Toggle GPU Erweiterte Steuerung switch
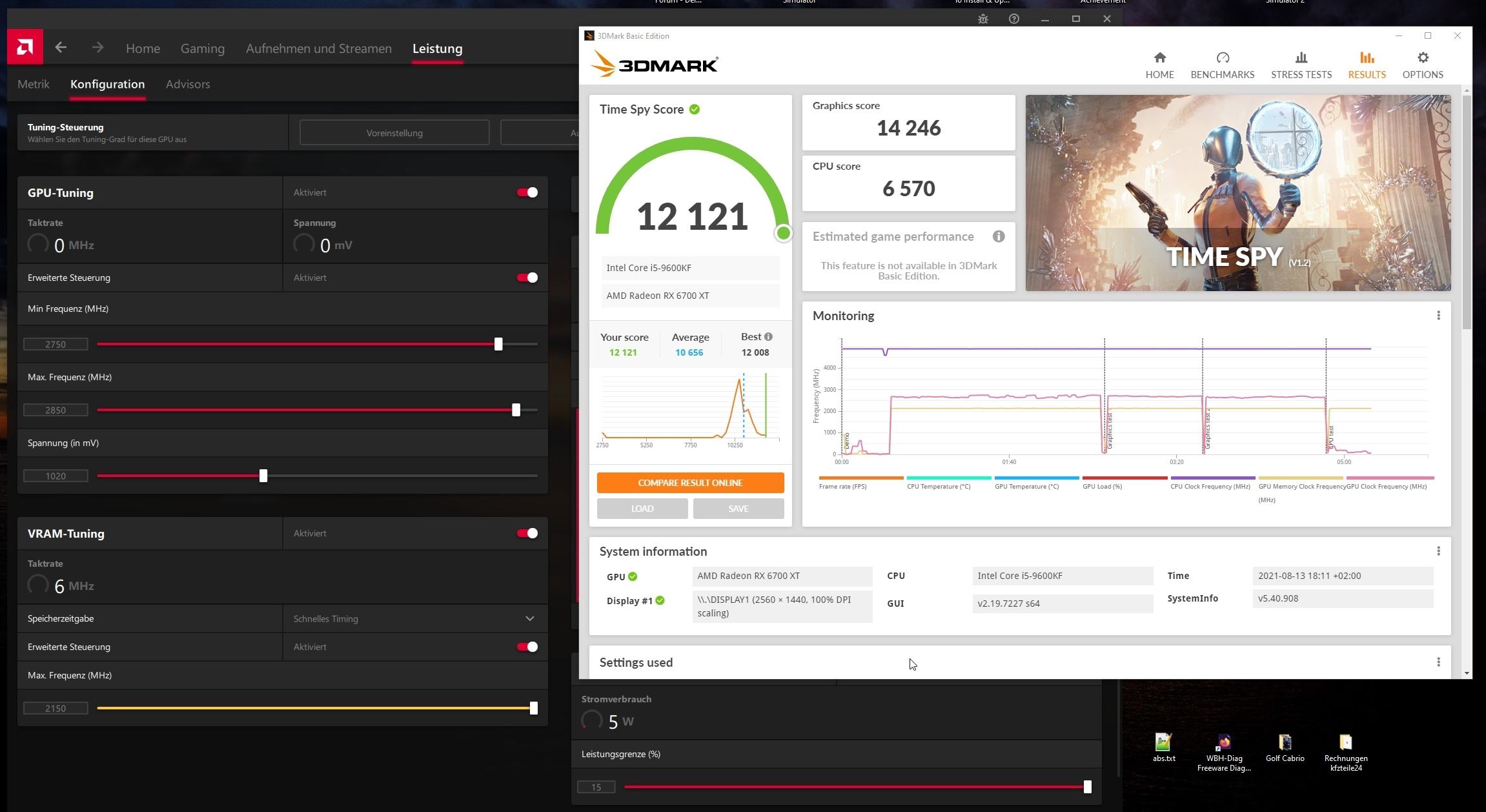Screen dimensions: 1486x812 point(527,278)
